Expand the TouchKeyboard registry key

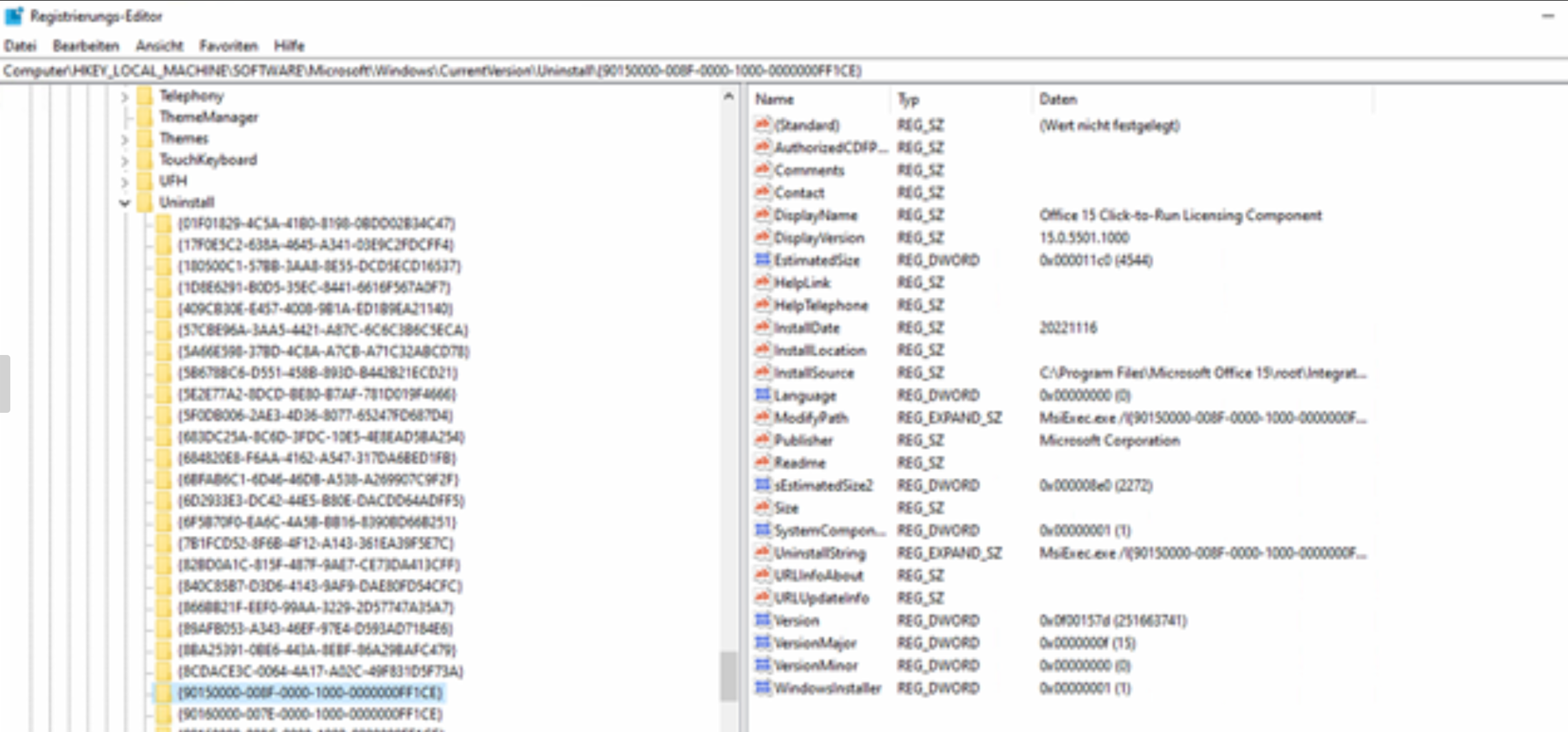124,161
